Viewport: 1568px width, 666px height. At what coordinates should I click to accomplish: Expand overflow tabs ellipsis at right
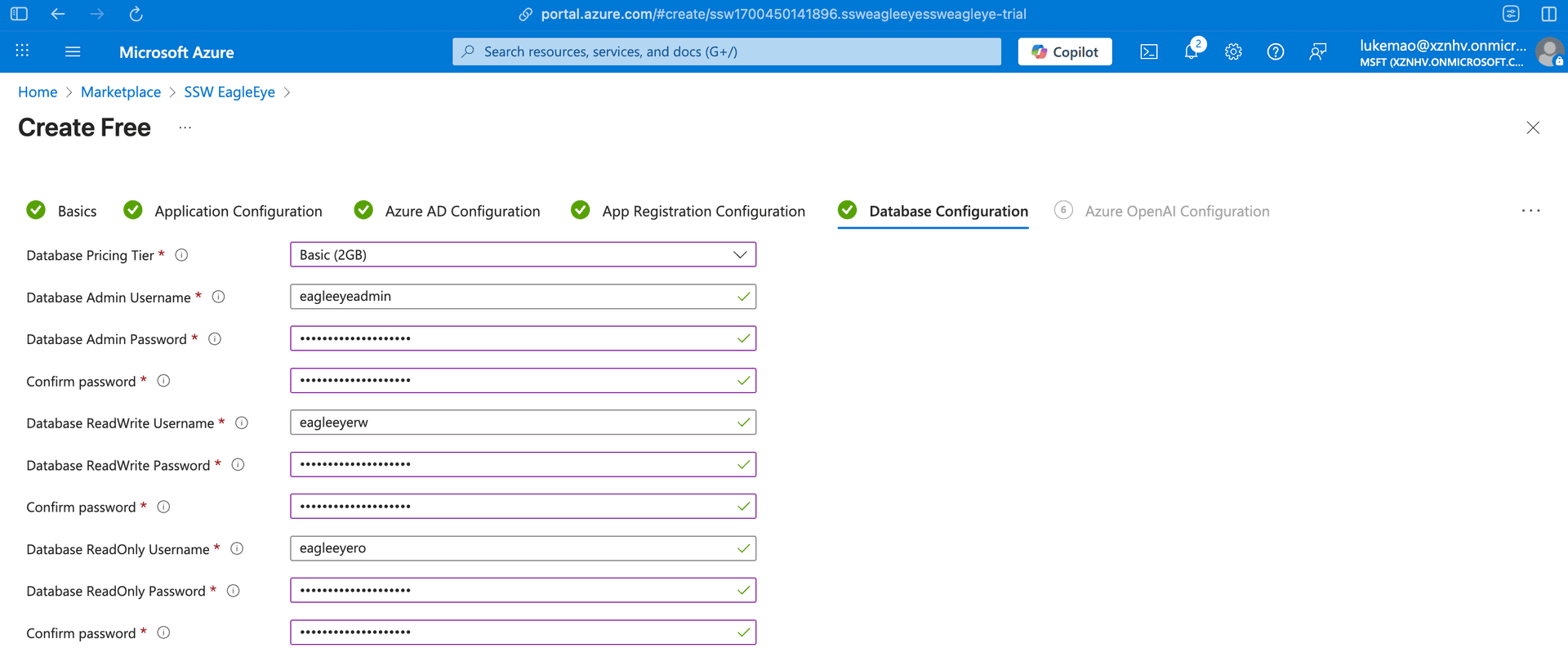tap(1530, 211)
